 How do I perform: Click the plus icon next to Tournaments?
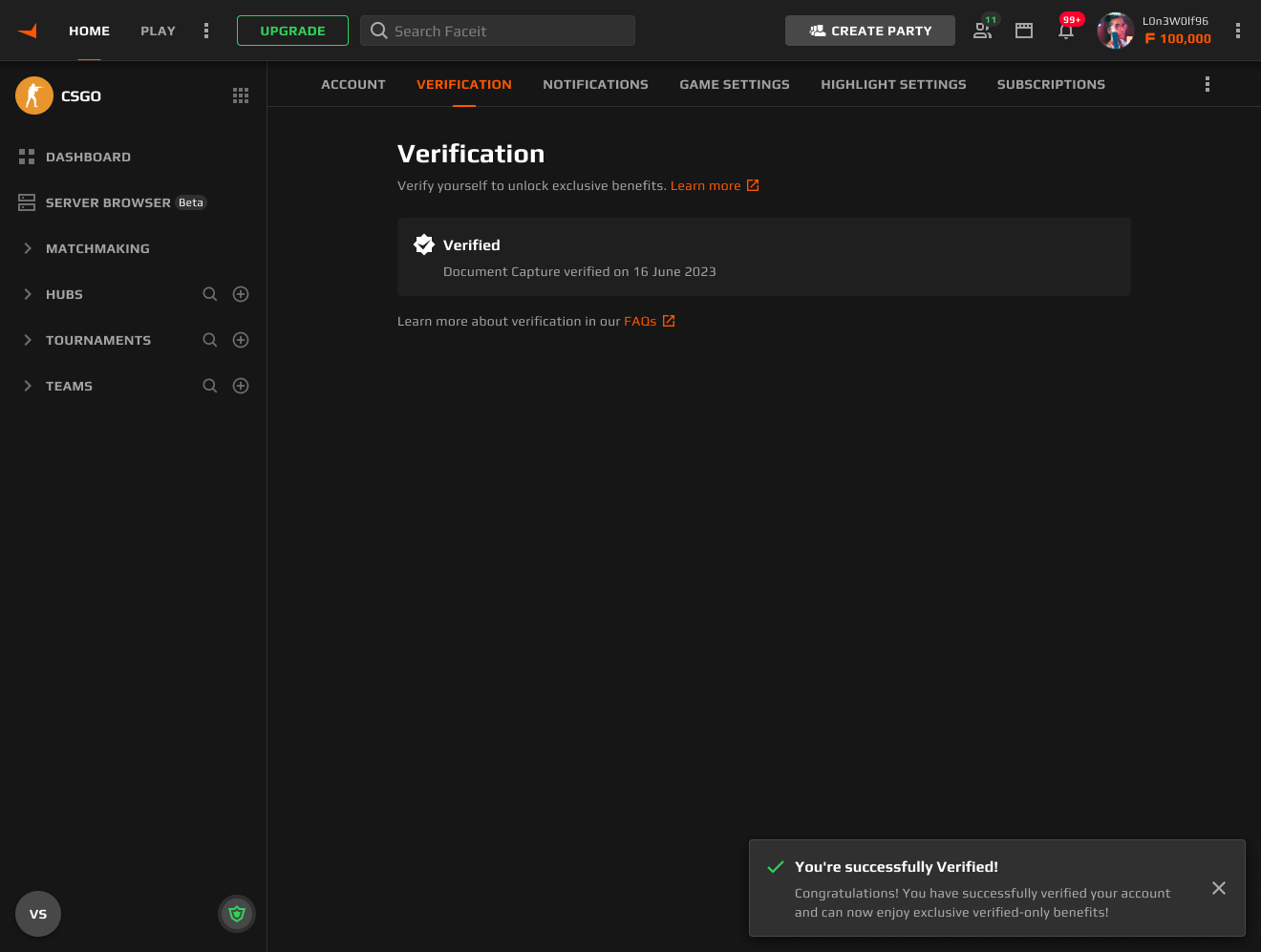[x=241, y=340]
